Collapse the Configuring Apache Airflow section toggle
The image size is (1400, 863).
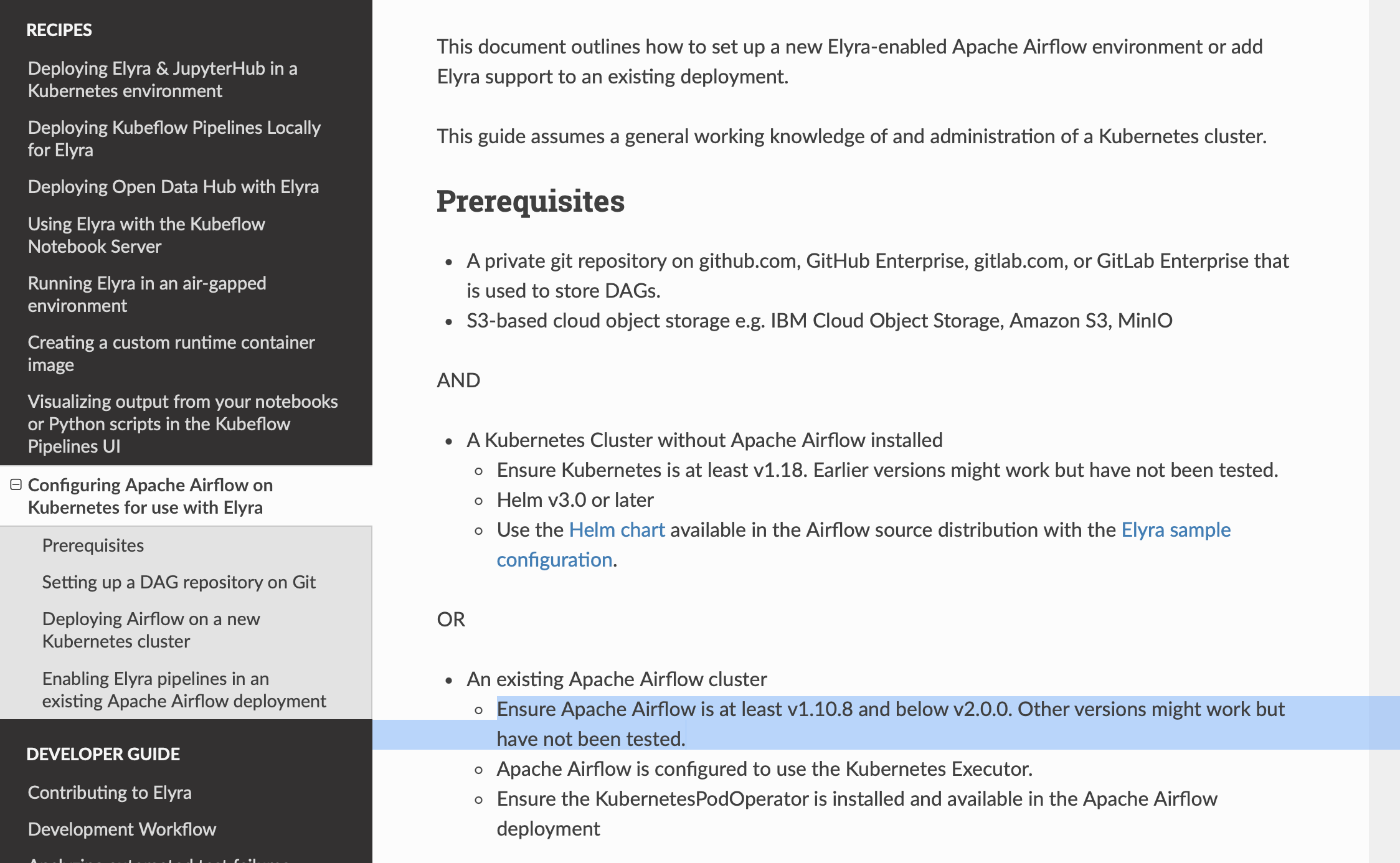tap(16, 484)
